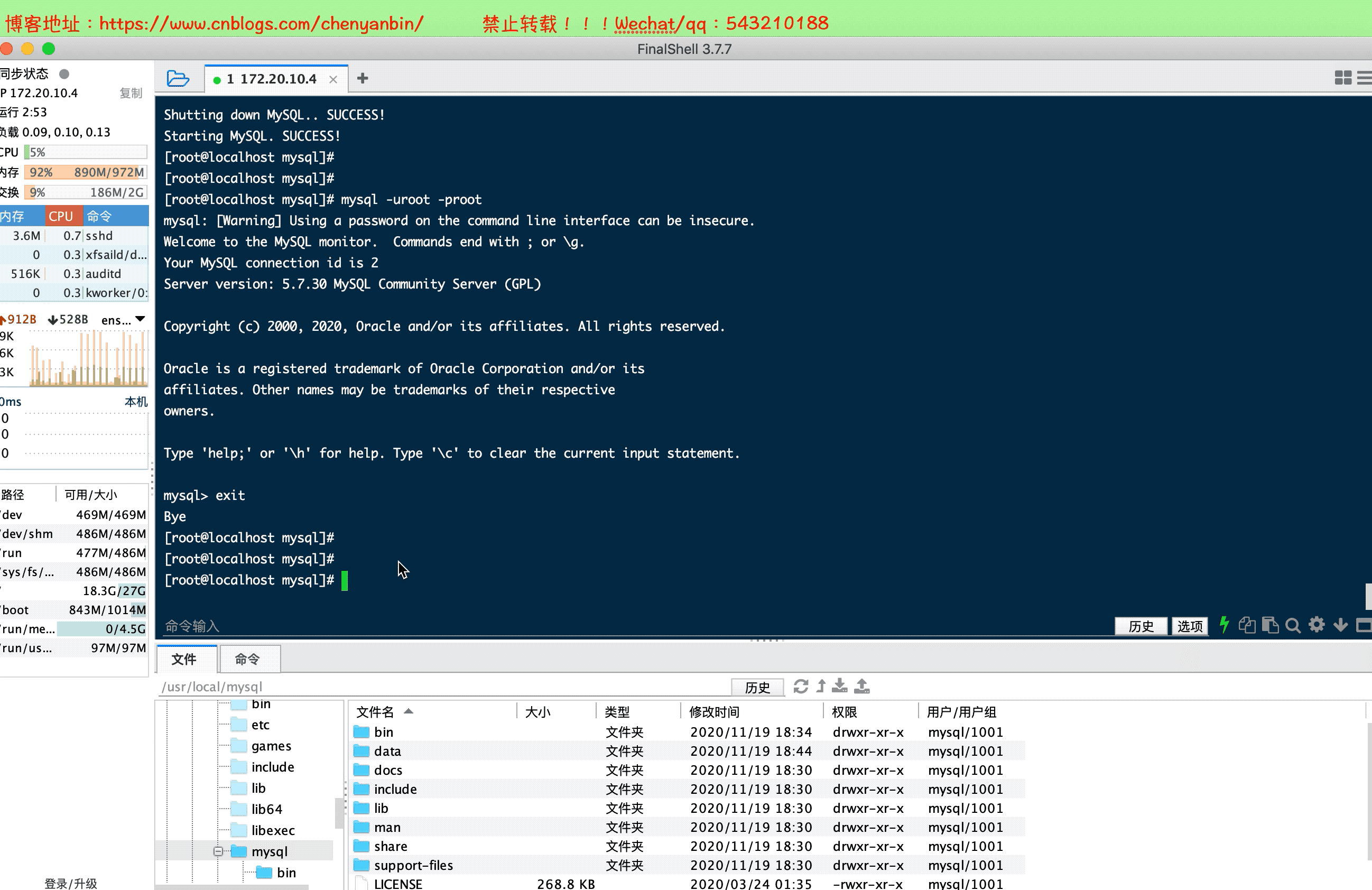The width and height of the screenshot is (1372, 890).
Task: Toggle terminal fullscreen rectangle icon
Action: 1364,625
